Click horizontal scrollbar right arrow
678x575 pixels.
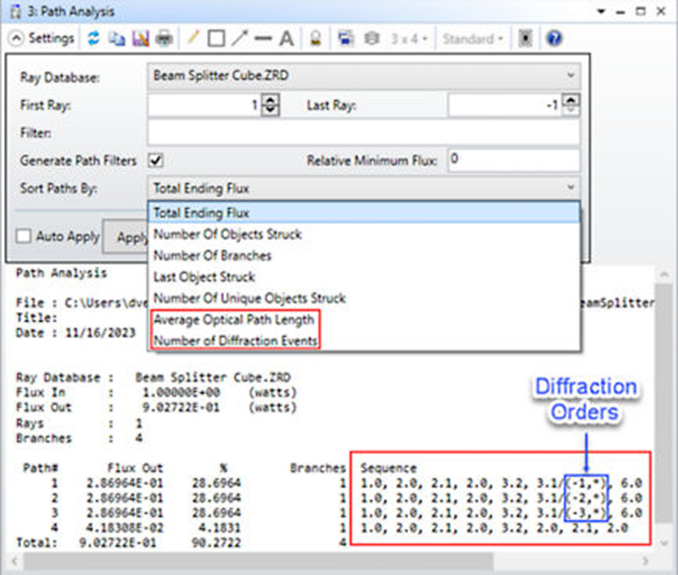point(645,561)
